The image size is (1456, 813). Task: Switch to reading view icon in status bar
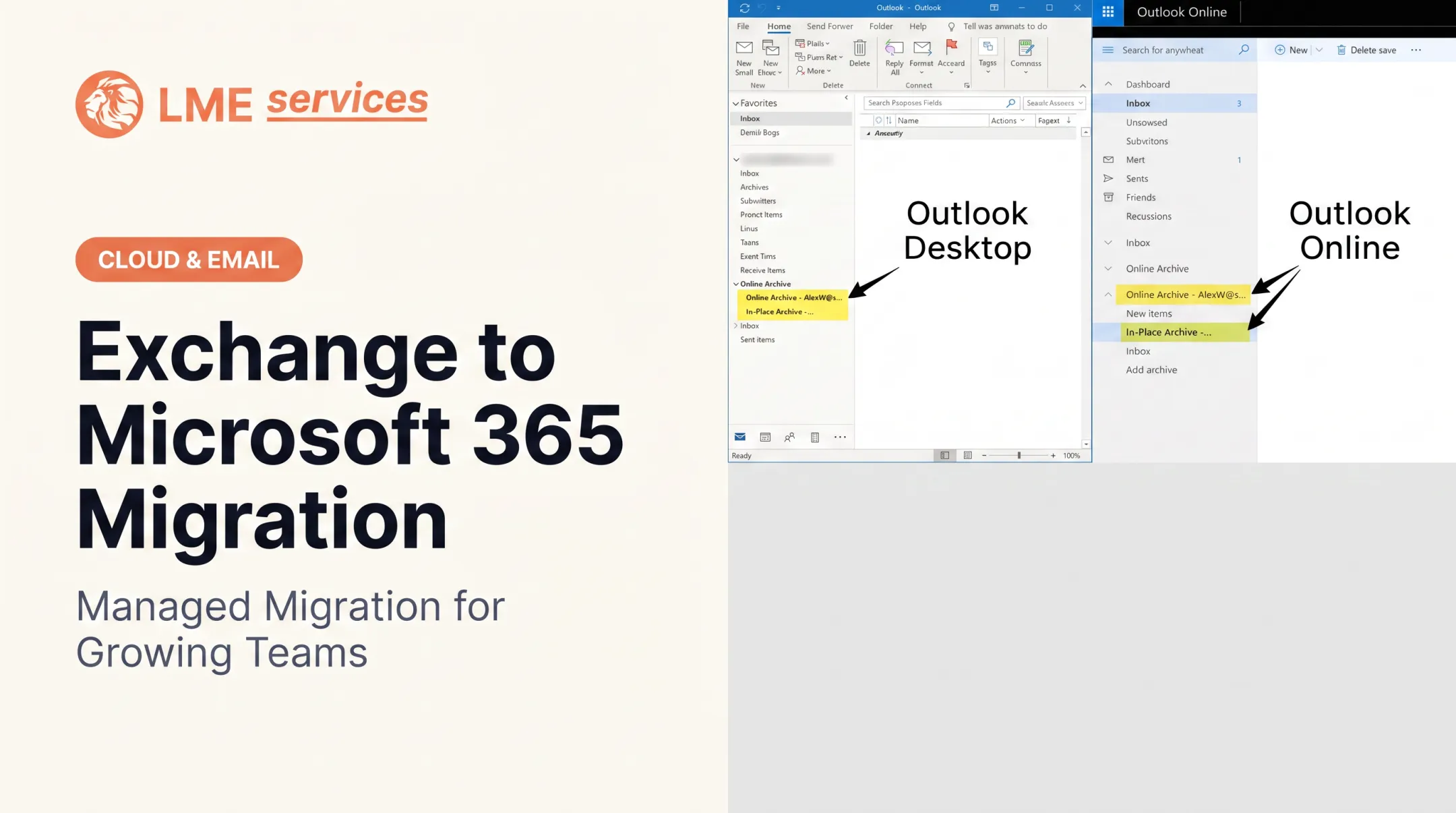(967, 456)
